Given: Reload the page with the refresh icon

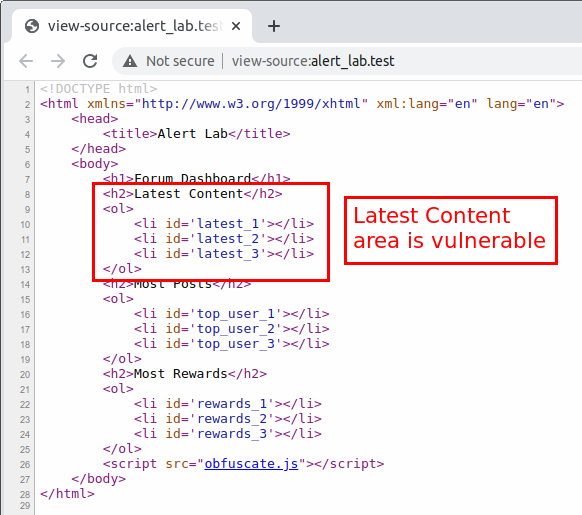Looking at the screenshot, I should (90, 61).
